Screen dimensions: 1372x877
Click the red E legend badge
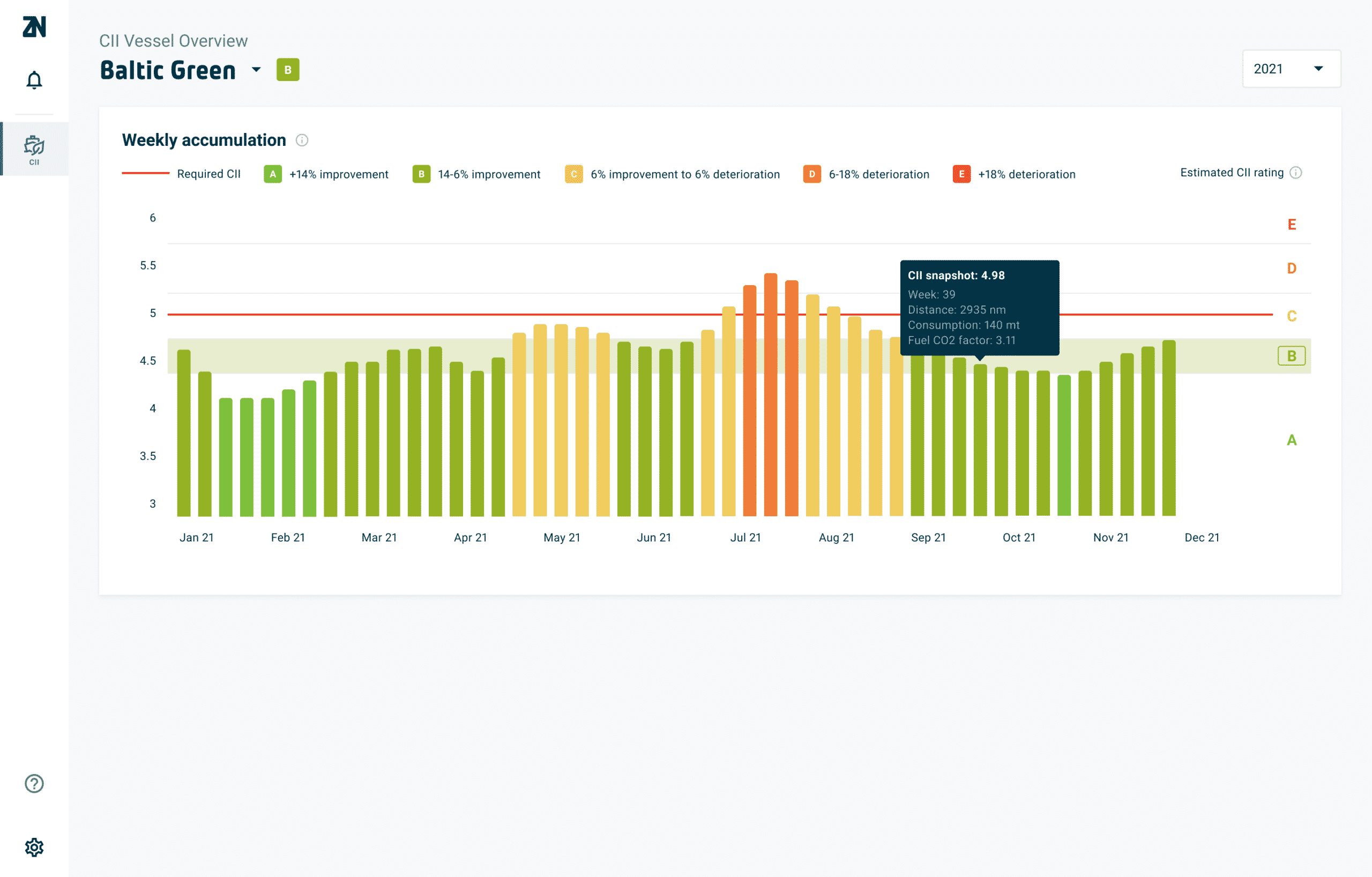962,174
